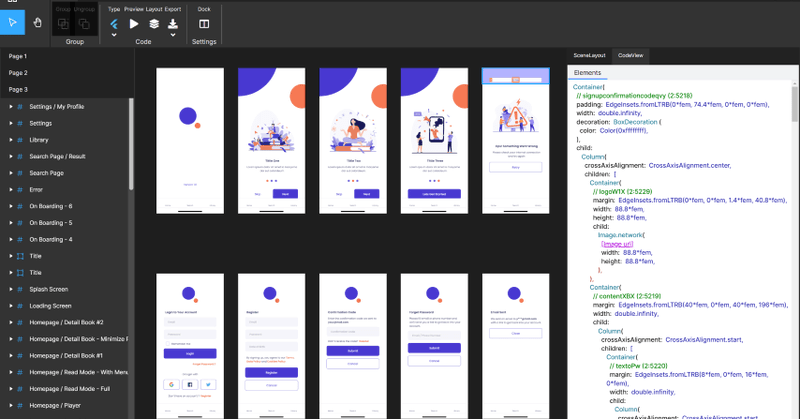The image size is (800, 419).
Task: Select the Register frame on canvas
Action: point(271,346)
